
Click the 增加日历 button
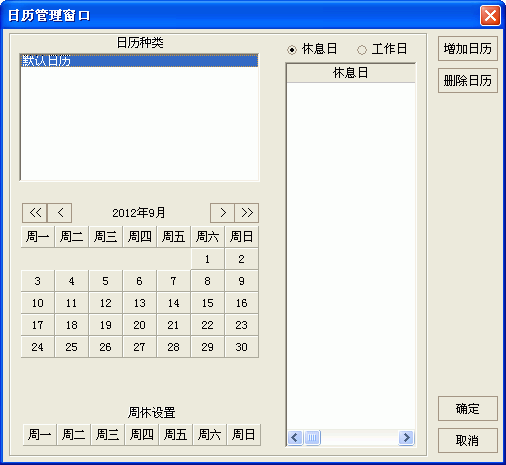pos(468,49)
